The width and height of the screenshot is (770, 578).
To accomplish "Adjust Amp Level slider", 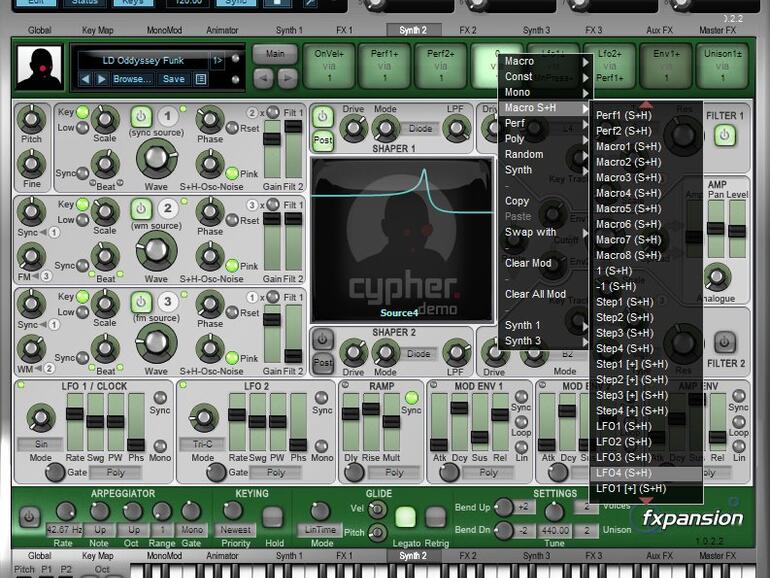I will click(x=737, y=229).
